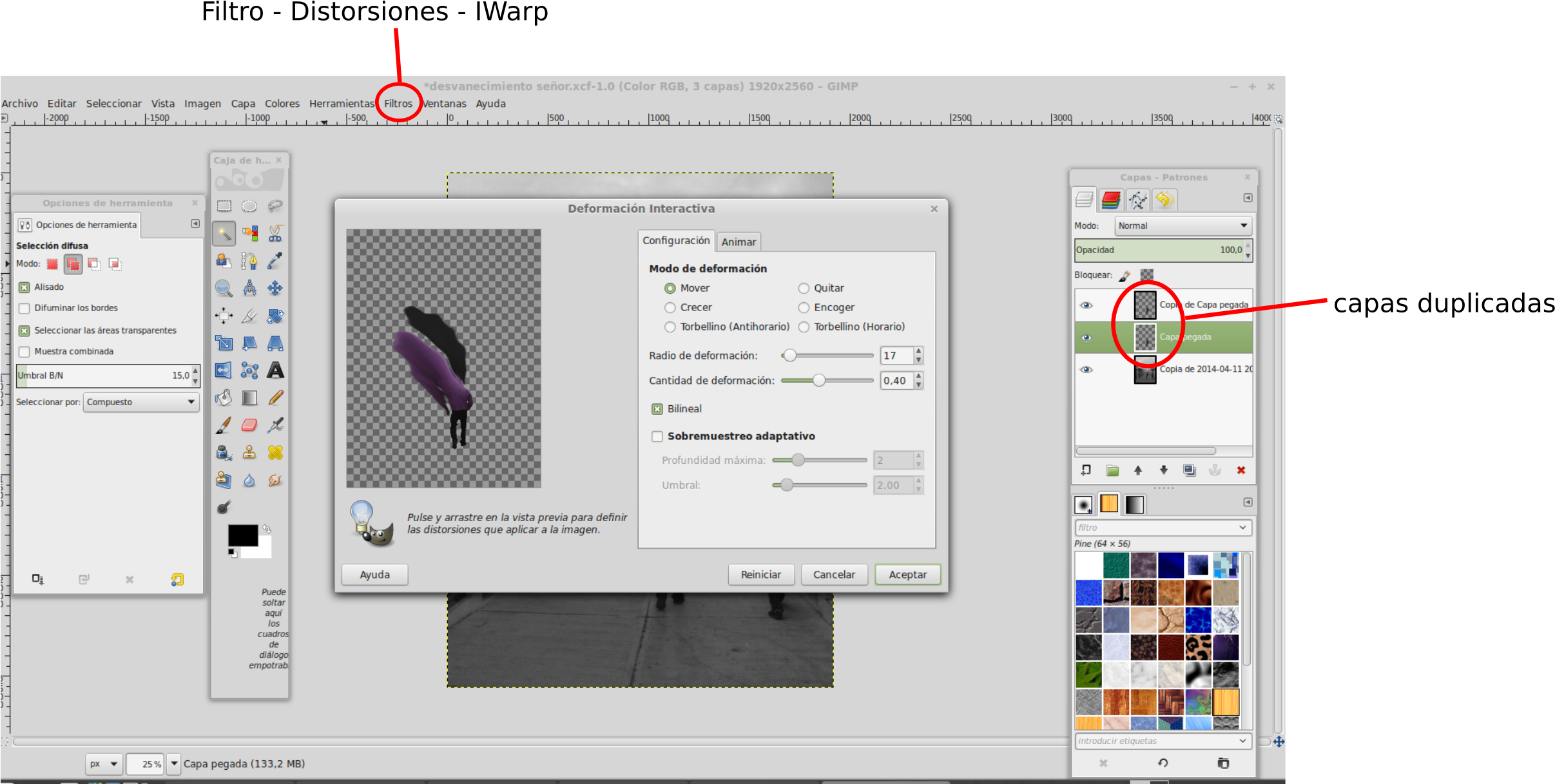
Task: Click Reiniciar to reset the deformation
Action: (761, 574)
